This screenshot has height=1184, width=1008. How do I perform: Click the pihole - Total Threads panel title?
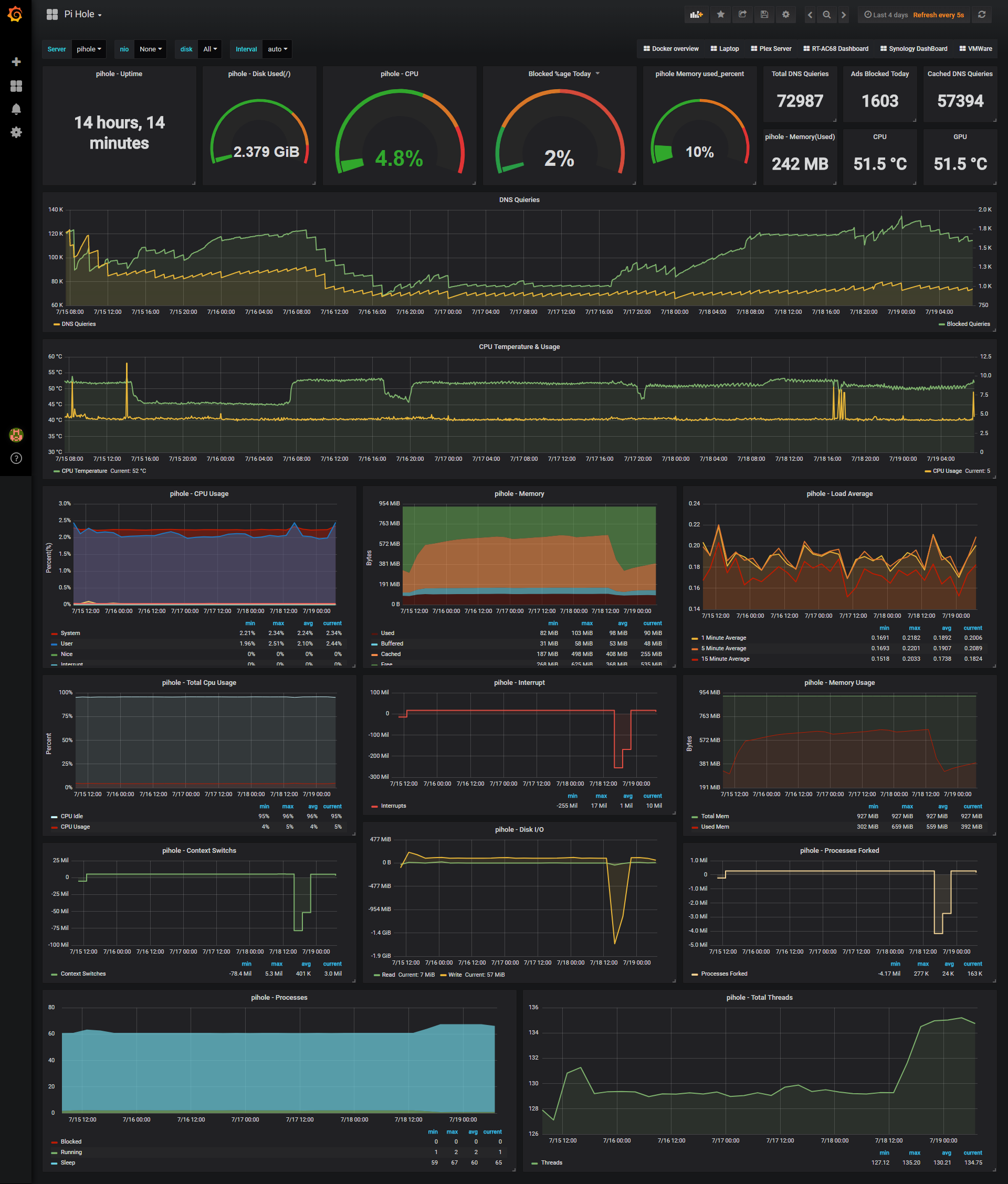tap(760, 997)
